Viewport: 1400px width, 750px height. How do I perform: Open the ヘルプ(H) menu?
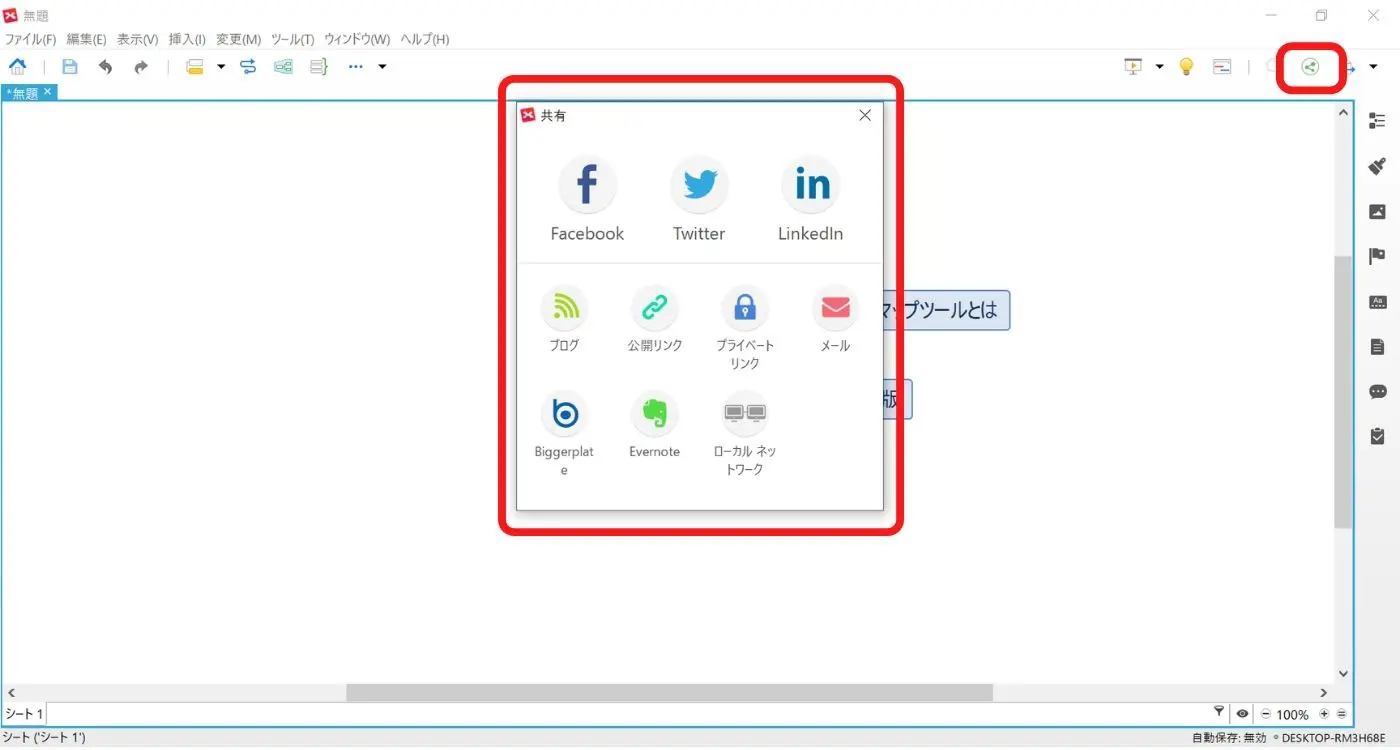(425, 40)
